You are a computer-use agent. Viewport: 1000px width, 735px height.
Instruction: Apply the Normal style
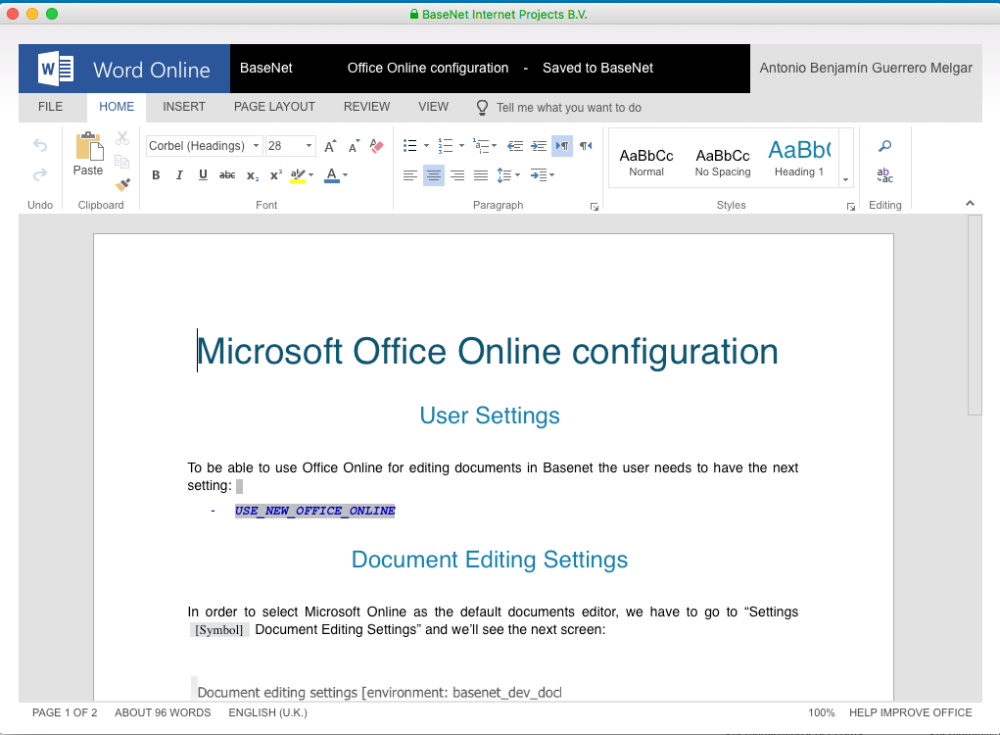pyautogui.click(x=646, y=162)
